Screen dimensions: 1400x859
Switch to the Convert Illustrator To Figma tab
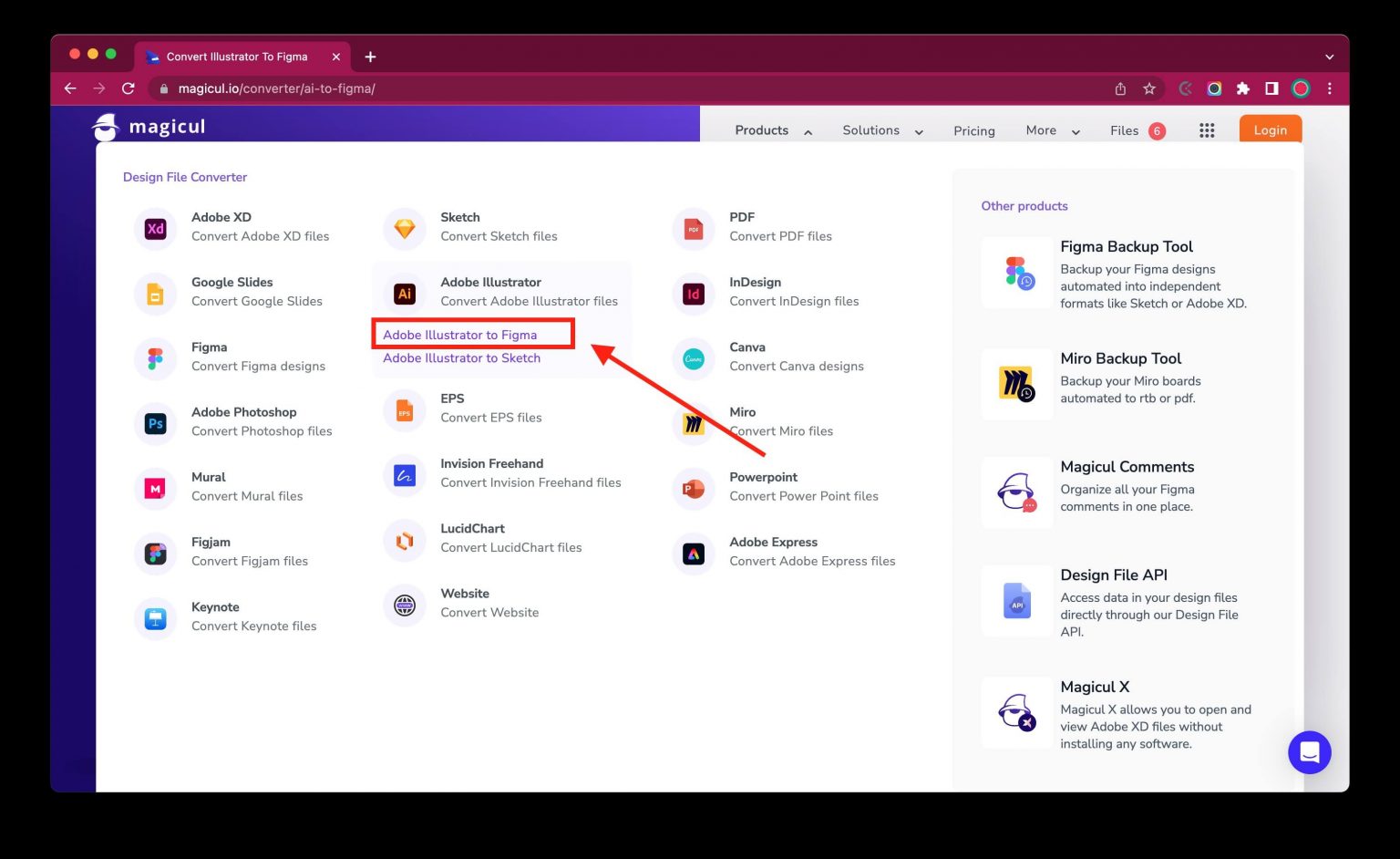click(x=237, y=57)
